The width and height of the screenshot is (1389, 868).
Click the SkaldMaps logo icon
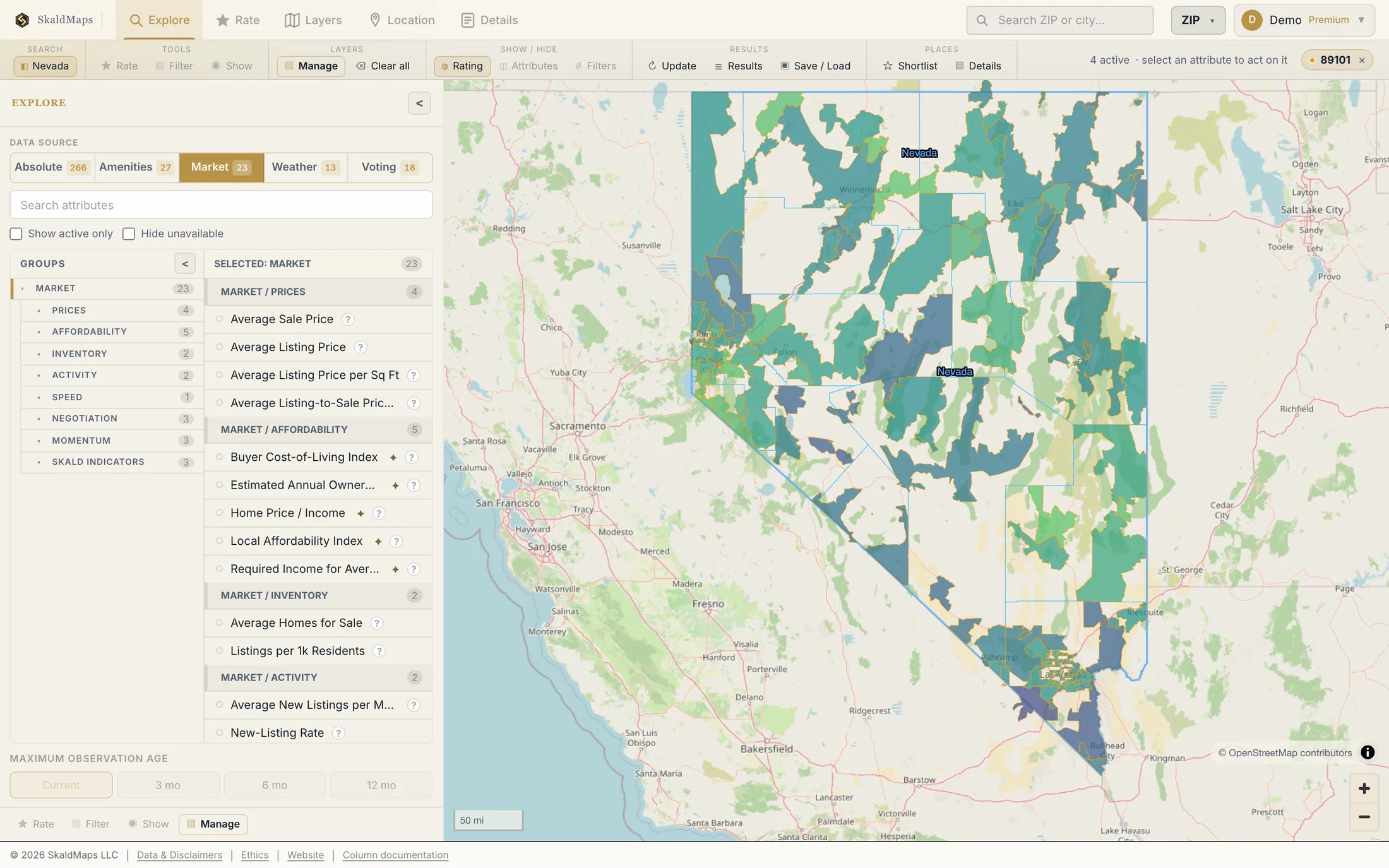pyautogui.click(x=22, y=20)
